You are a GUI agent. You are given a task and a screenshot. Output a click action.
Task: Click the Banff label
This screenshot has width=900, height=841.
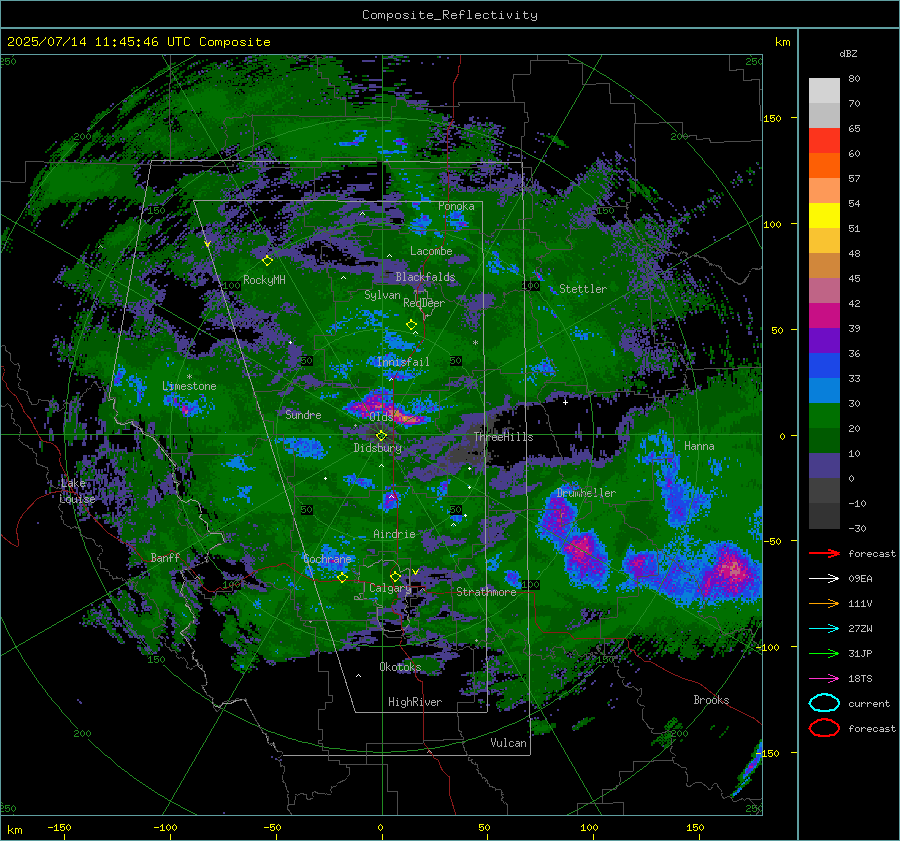pyautogui.click(x=165, y=557)
